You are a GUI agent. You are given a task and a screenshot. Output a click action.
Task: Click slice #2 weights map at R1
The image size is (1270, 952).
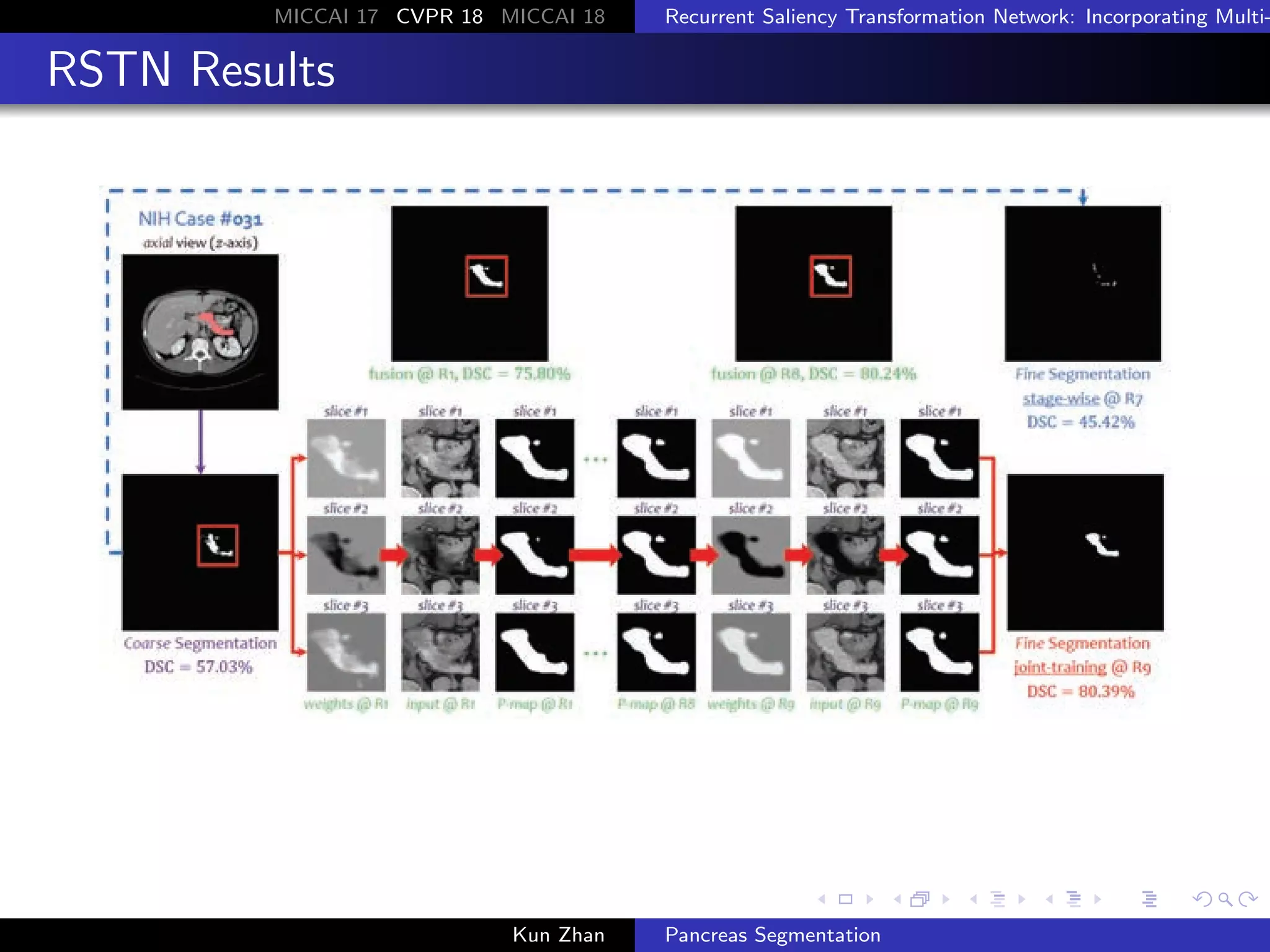pos(346,555)
